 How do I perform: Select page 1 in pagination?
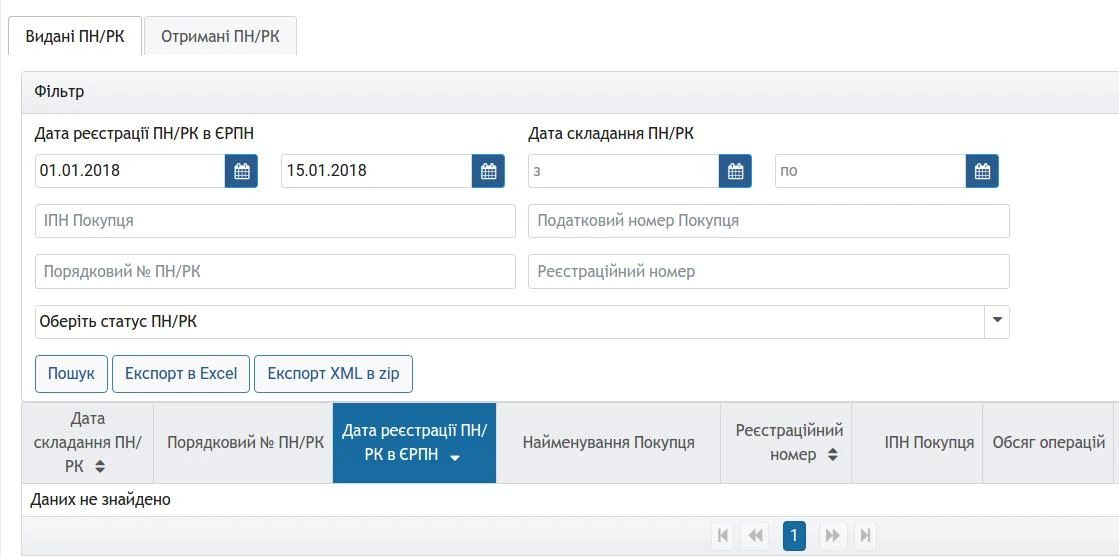(x=794, y=536)
